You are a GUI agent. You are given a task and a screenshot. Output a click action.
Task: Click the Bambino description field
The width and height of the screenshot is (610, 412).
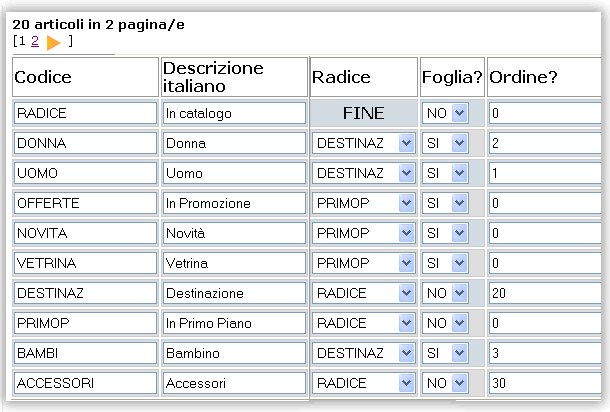pyautogui.click(x=234, y=353)
